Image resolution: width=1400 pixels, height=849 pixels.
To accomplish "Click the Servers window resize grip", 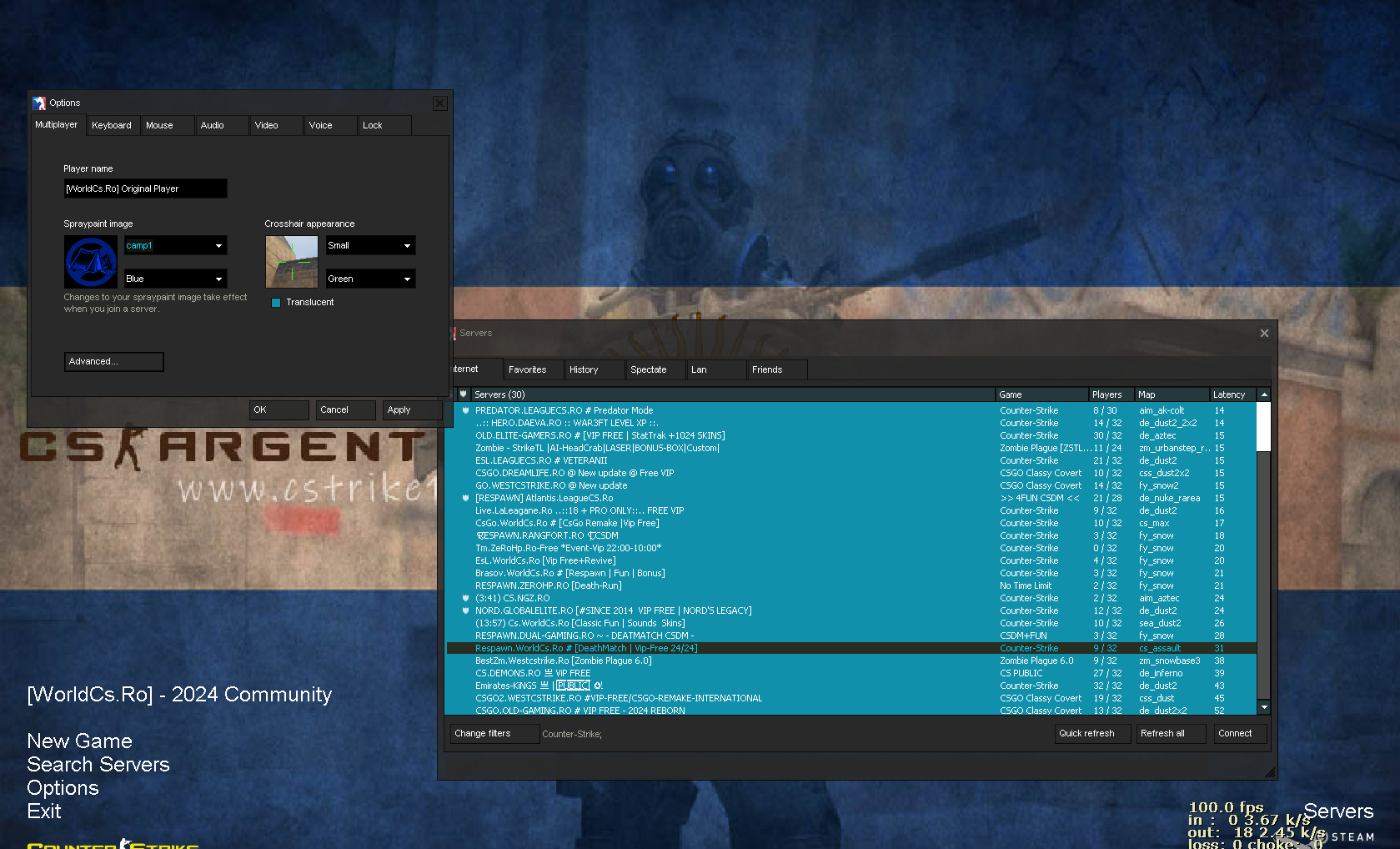I will click(1270, 772).
